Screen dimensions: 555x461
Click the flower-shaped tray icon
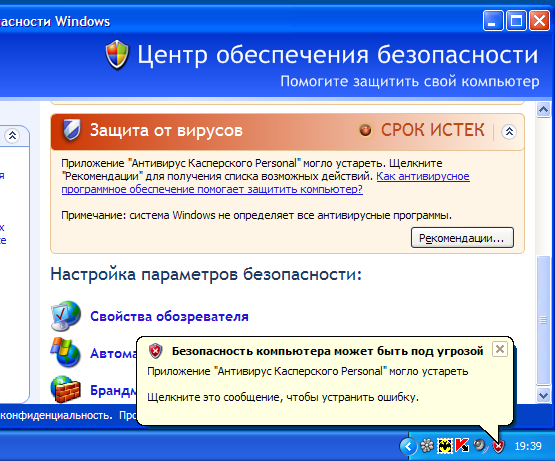427,446
